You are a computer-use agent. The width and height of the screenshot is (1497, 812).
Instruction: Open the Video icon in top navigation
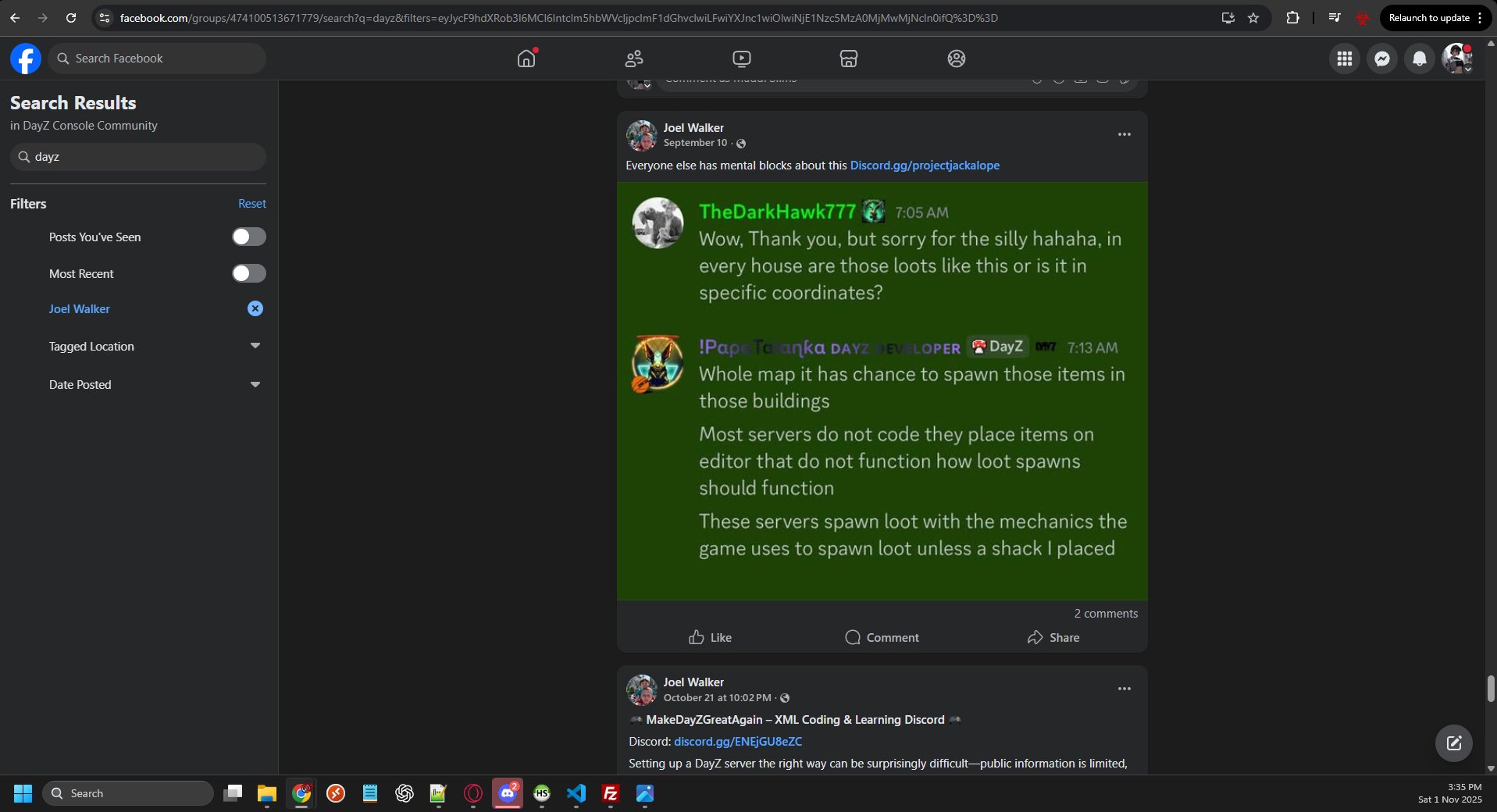pyautogui.click(x=742, y=59)
